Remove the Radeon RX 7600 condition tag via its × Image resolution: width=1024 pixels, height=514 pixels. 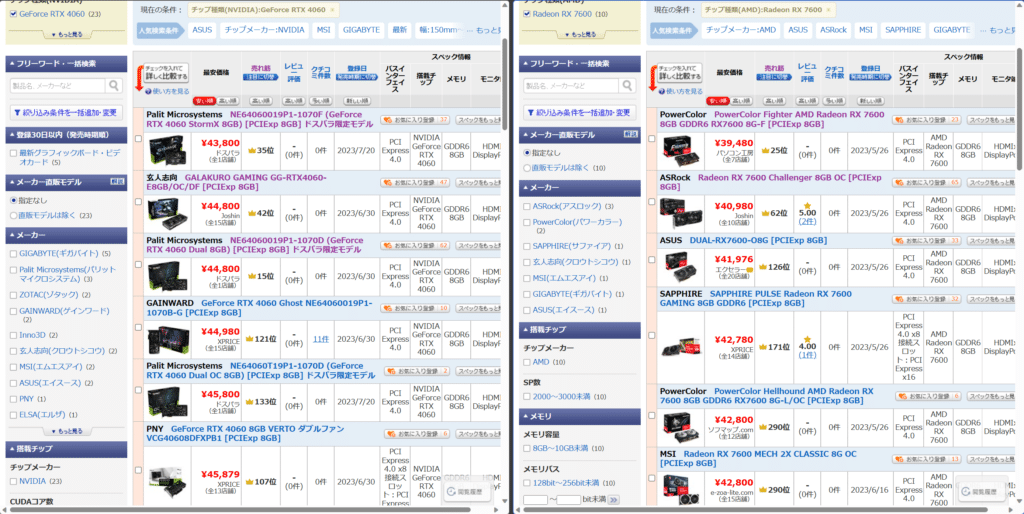point(829,10)
